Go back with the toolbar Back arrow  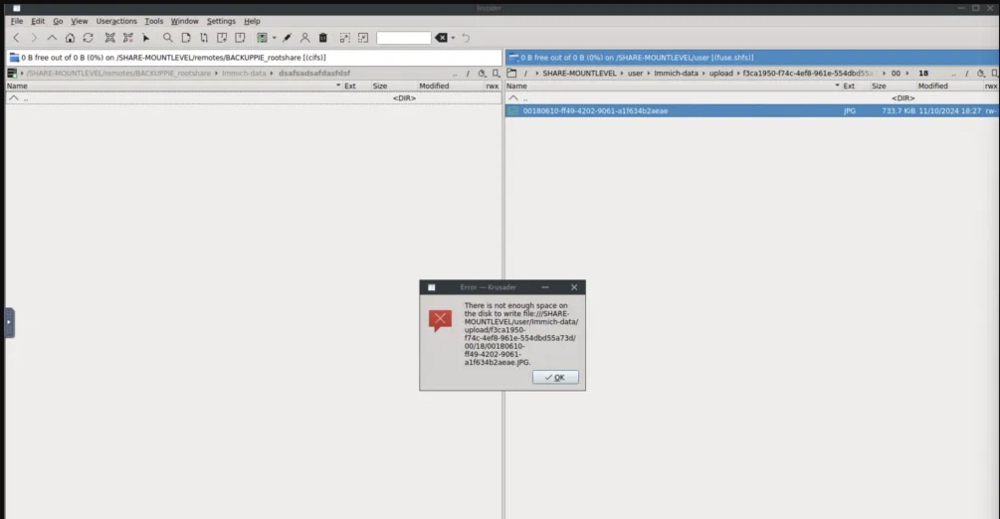[x=17, y=38]
